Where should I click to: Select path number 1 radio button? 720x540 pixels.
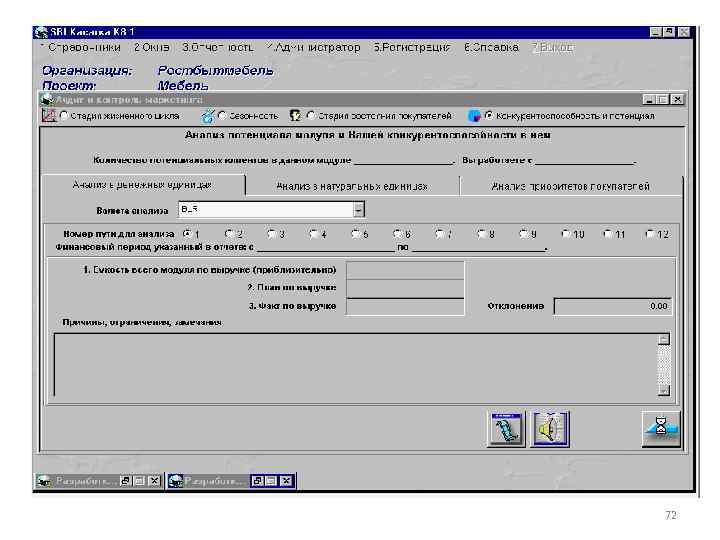187,234
